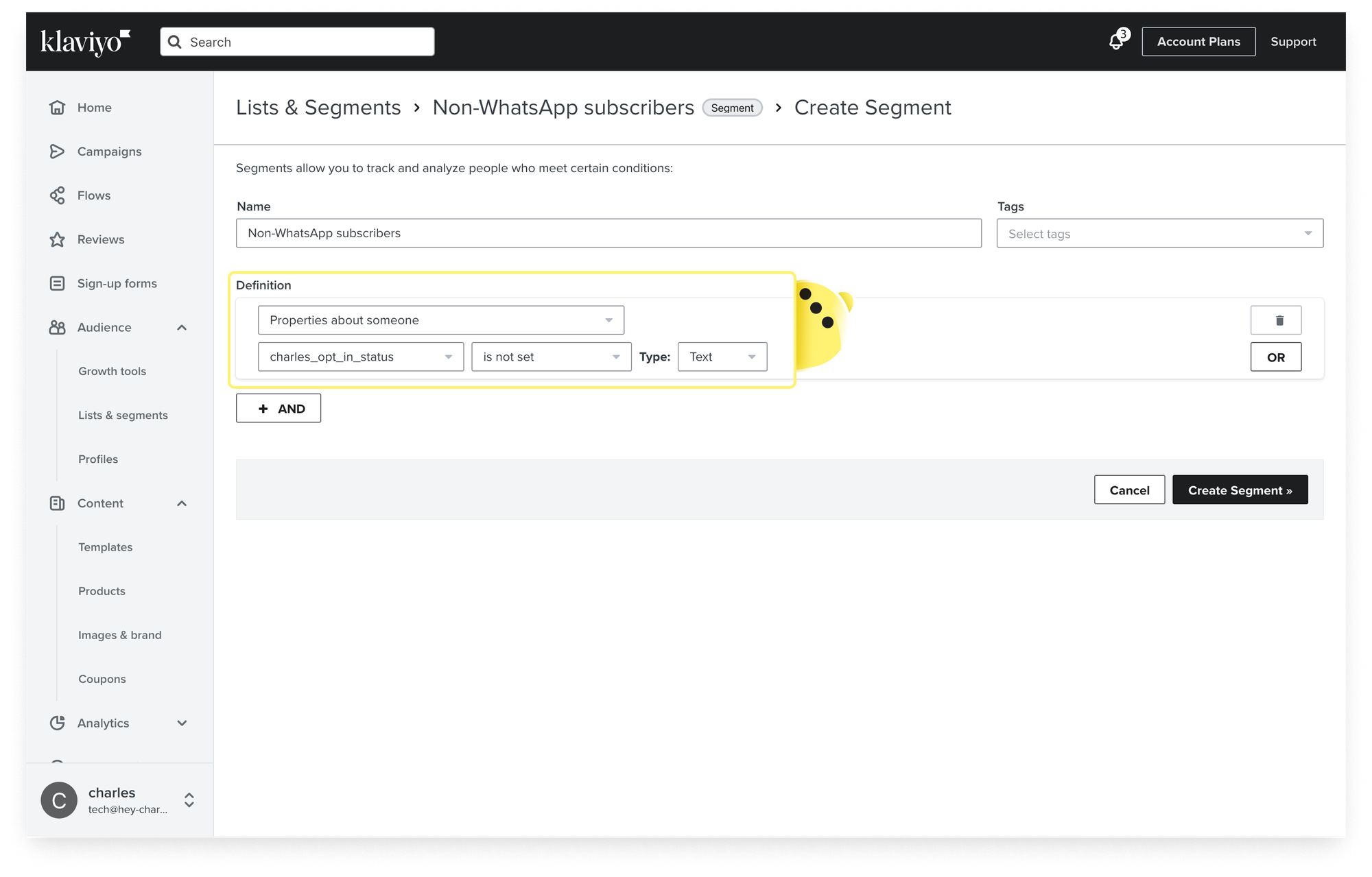The image size is (1372, 877).
Task: Click the Analytics menu item
Action: click(x=104, y=723)
